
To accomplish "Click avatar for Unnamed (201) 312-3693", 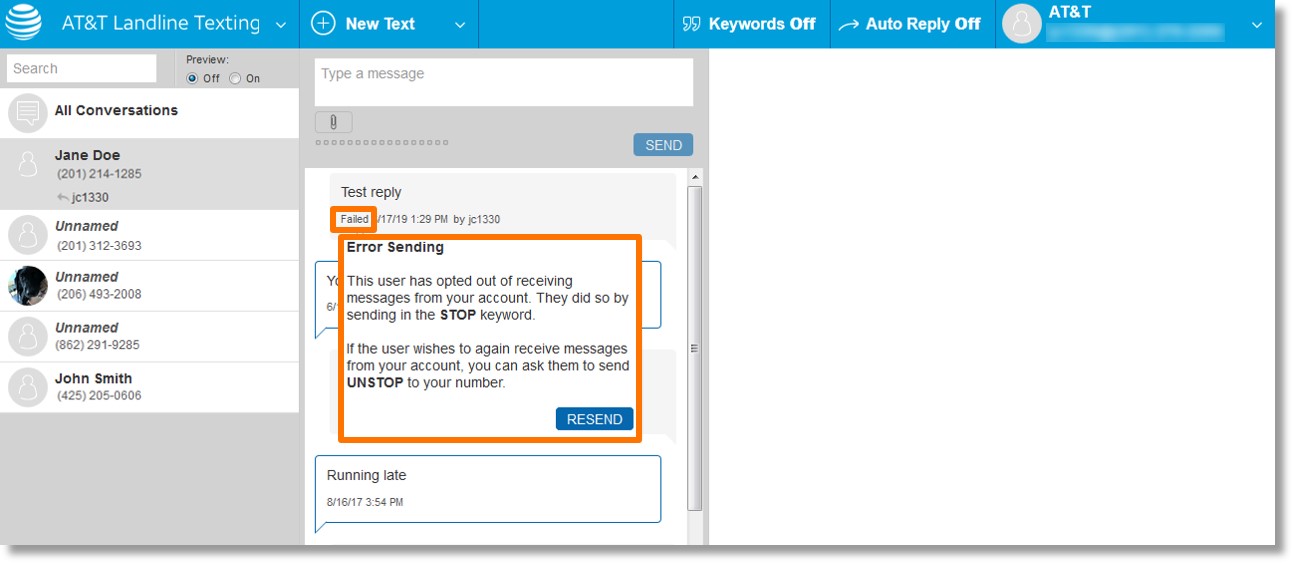I will click(x=28, y=235).
